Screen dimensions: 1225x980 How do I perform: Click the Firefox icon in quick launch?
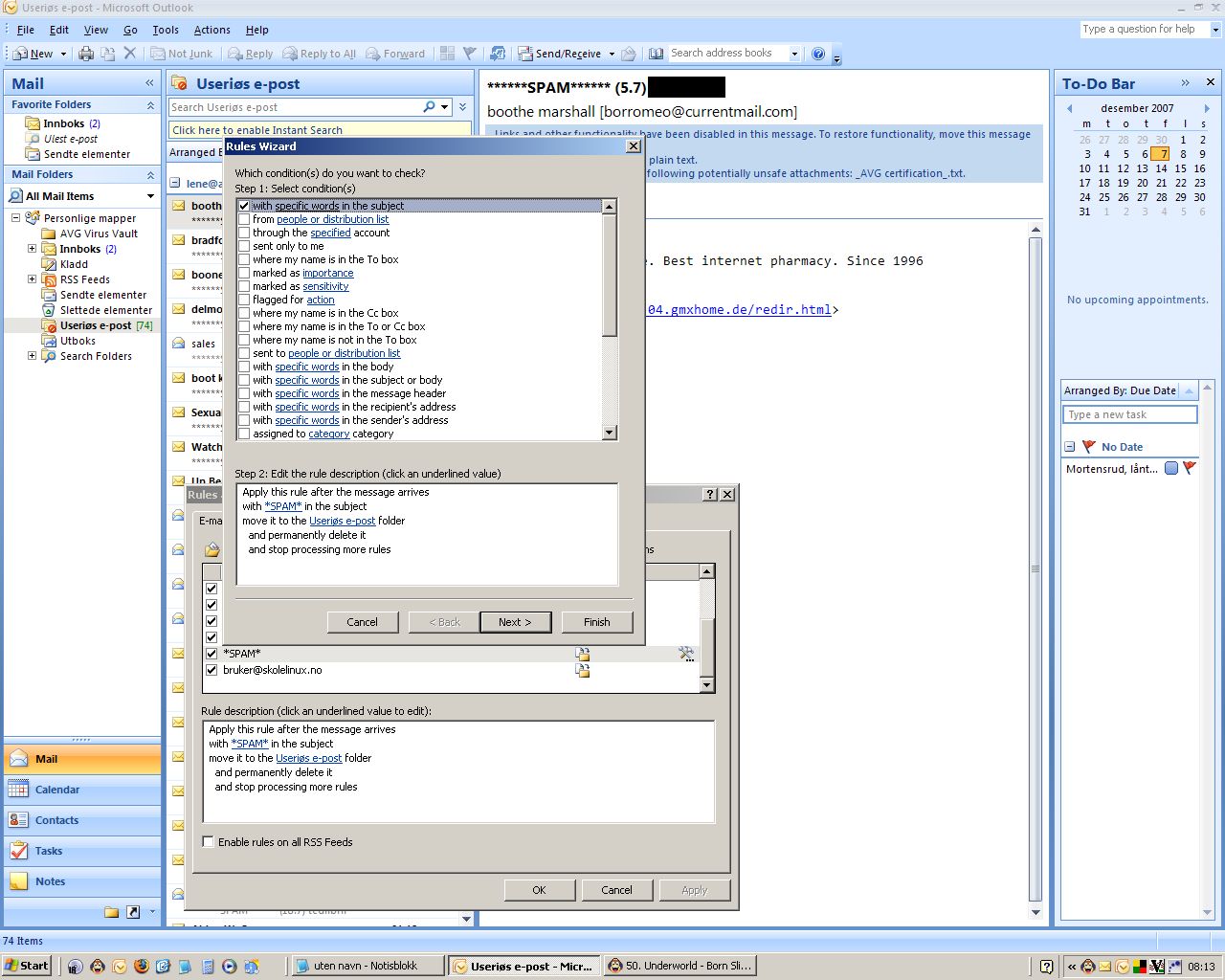coord(142,967)
